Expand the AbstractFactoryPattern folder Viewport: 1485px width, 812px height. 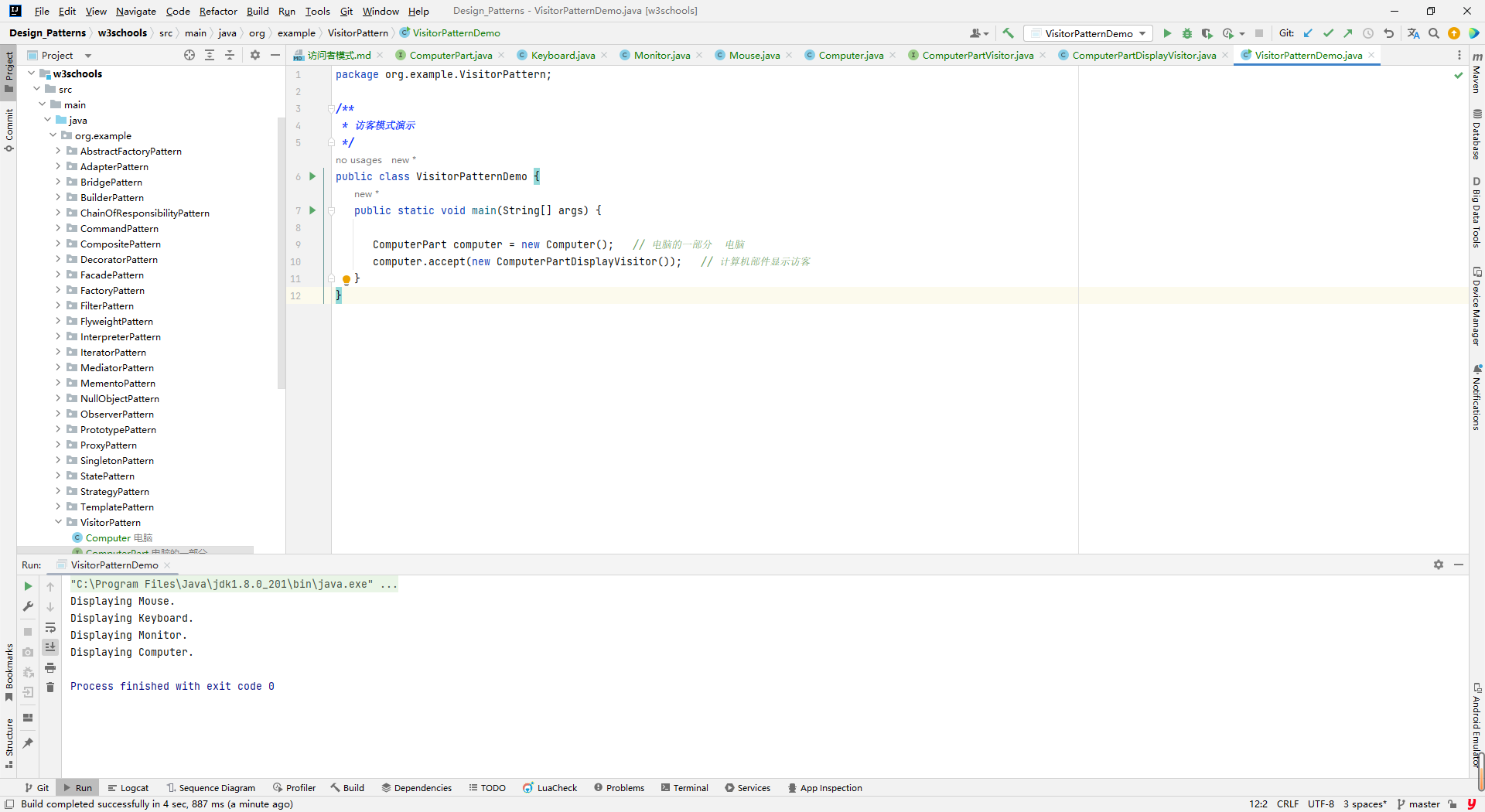tap(58, 151)
